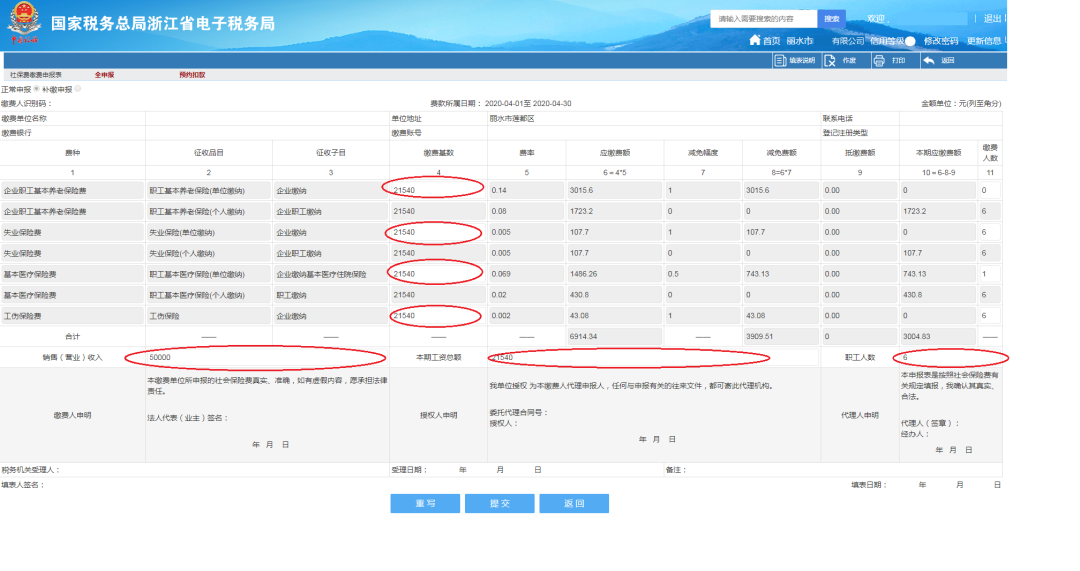This screenshot has width=1080, height=571.
Task: Click 单位地址 text 丽水市莲都区
Action: (512, 118)
